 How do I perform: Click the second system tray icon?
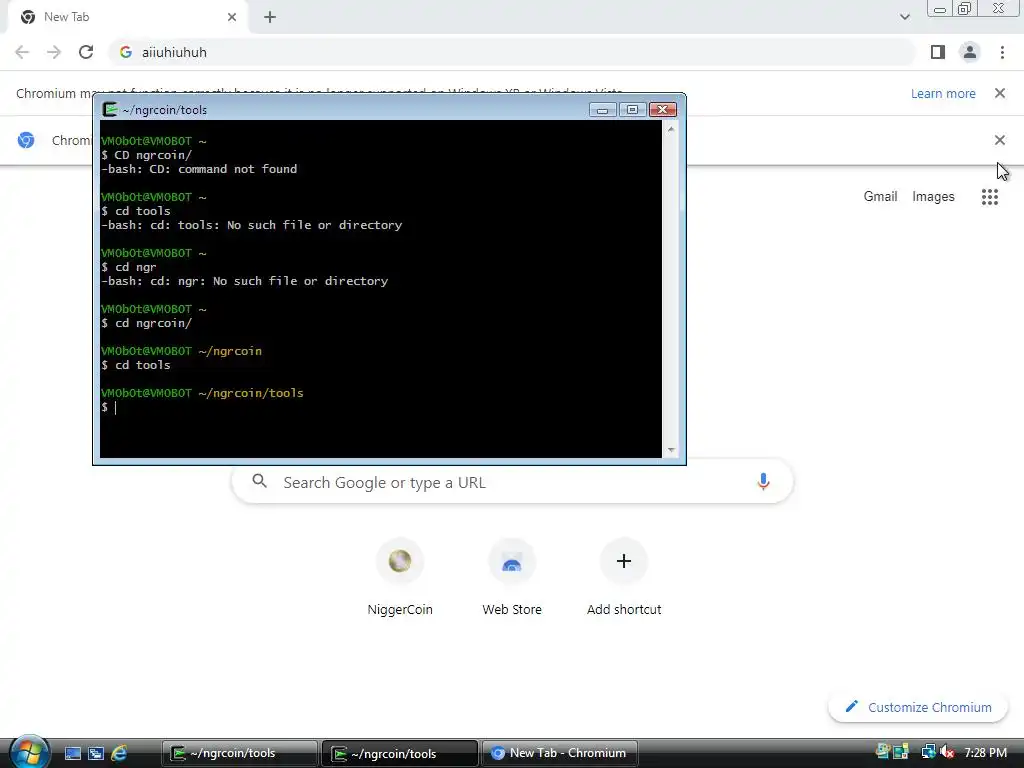click(901, 752)
